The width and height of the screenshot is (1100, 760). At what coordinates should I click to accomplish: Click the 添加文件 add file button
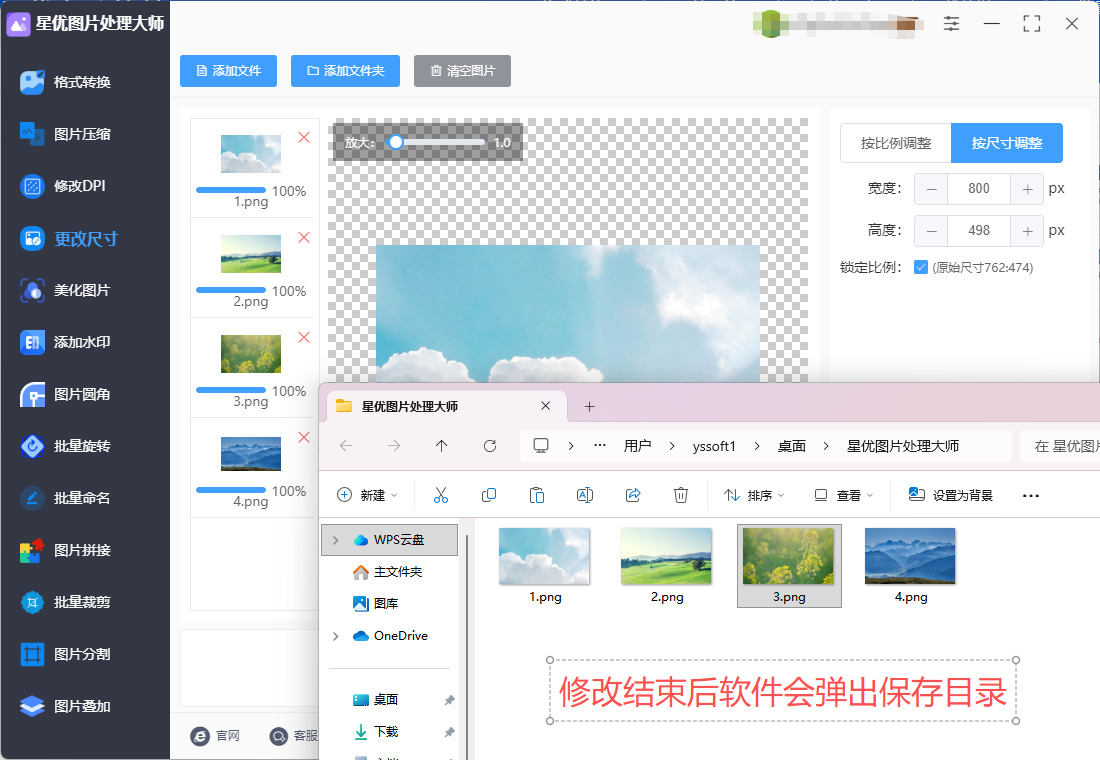click(229, 71)
